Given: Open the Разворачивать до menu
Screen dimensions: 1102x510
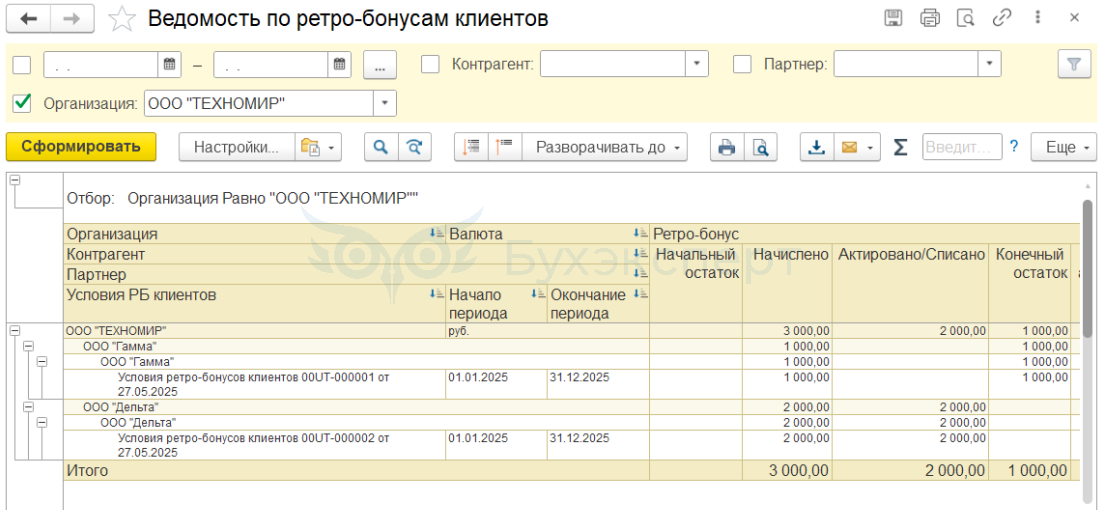Looking at the screenshot, I should (604, 147).
